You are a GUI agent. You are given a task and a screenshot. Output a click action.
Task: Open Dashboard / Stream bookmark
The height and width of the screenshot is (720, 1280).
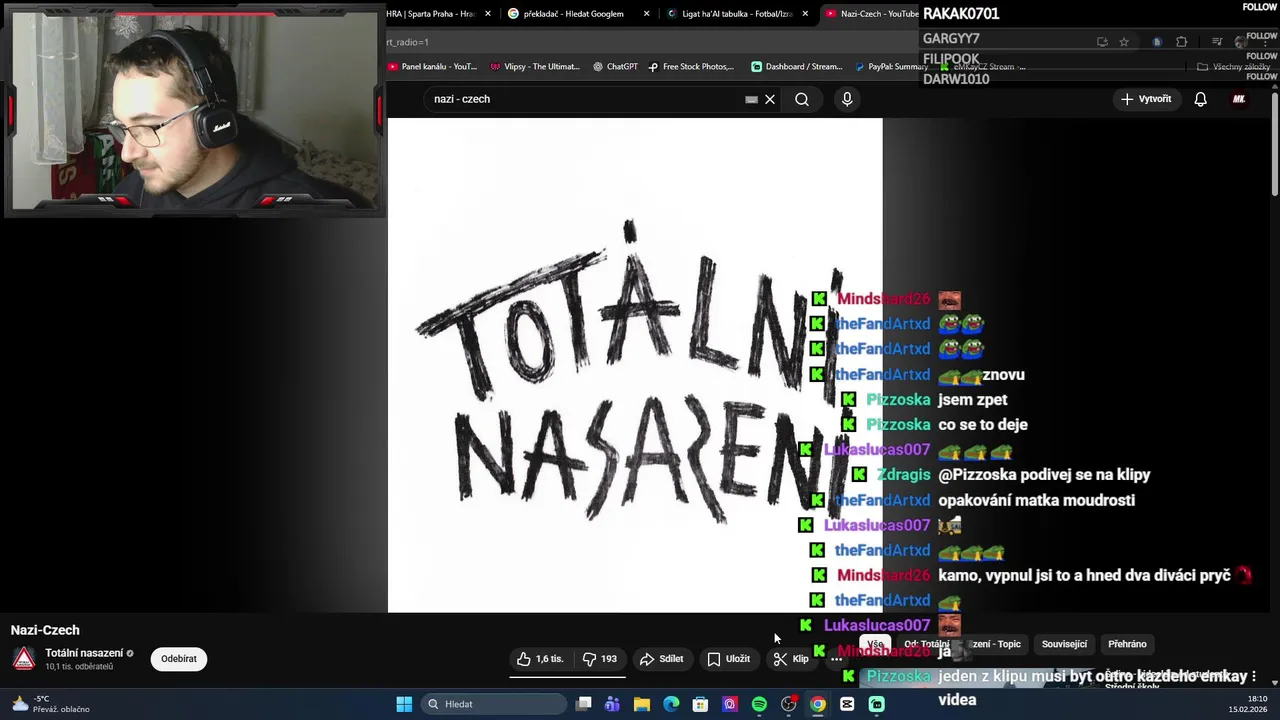pos(796,67)
